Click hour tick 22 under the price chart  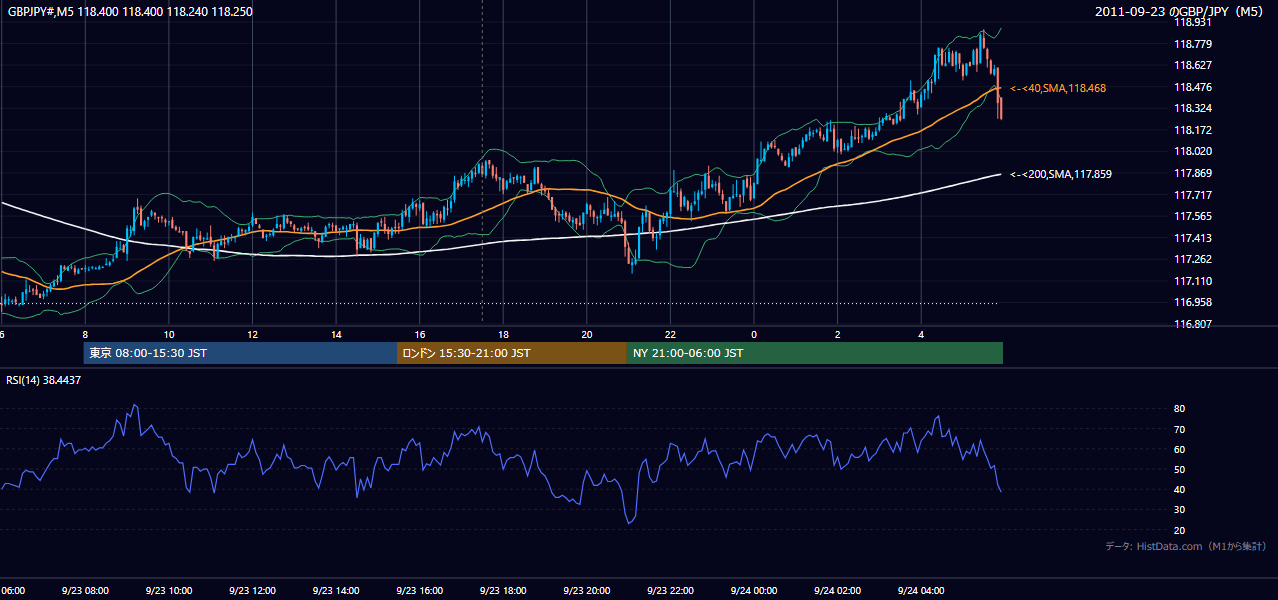coord(670,334)
